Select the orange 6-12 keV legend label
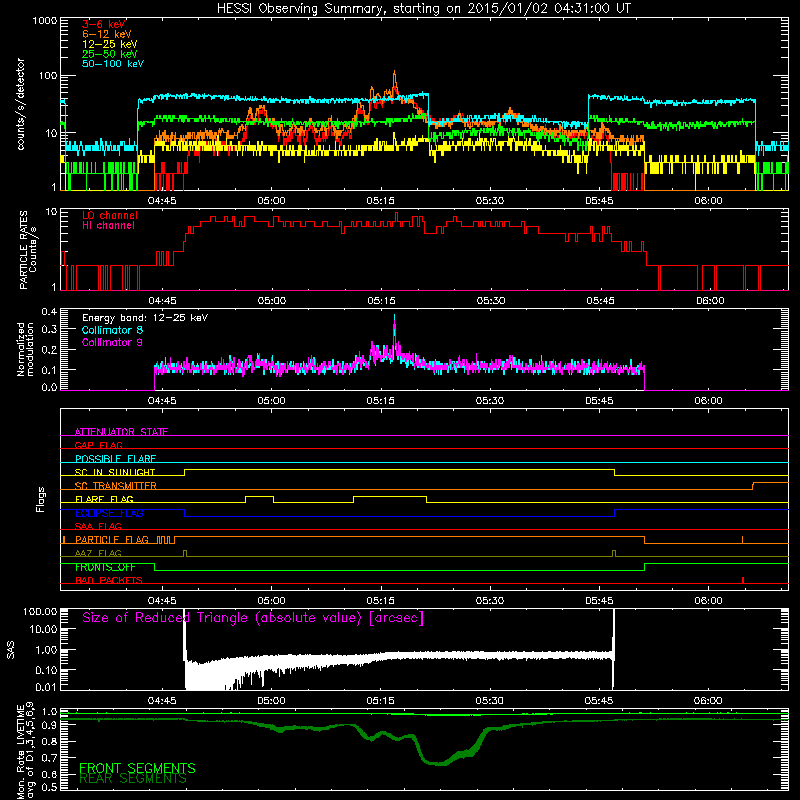800x800 pixels. click(x=107, y=34)
